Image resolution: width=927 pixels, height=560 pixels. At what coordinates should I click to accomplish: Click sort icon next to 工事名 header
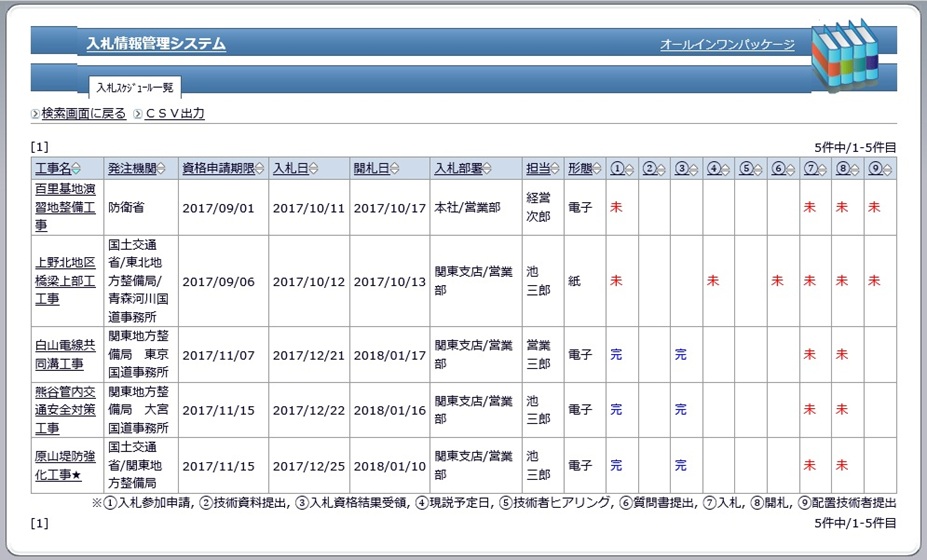click(x=76, y=169)
